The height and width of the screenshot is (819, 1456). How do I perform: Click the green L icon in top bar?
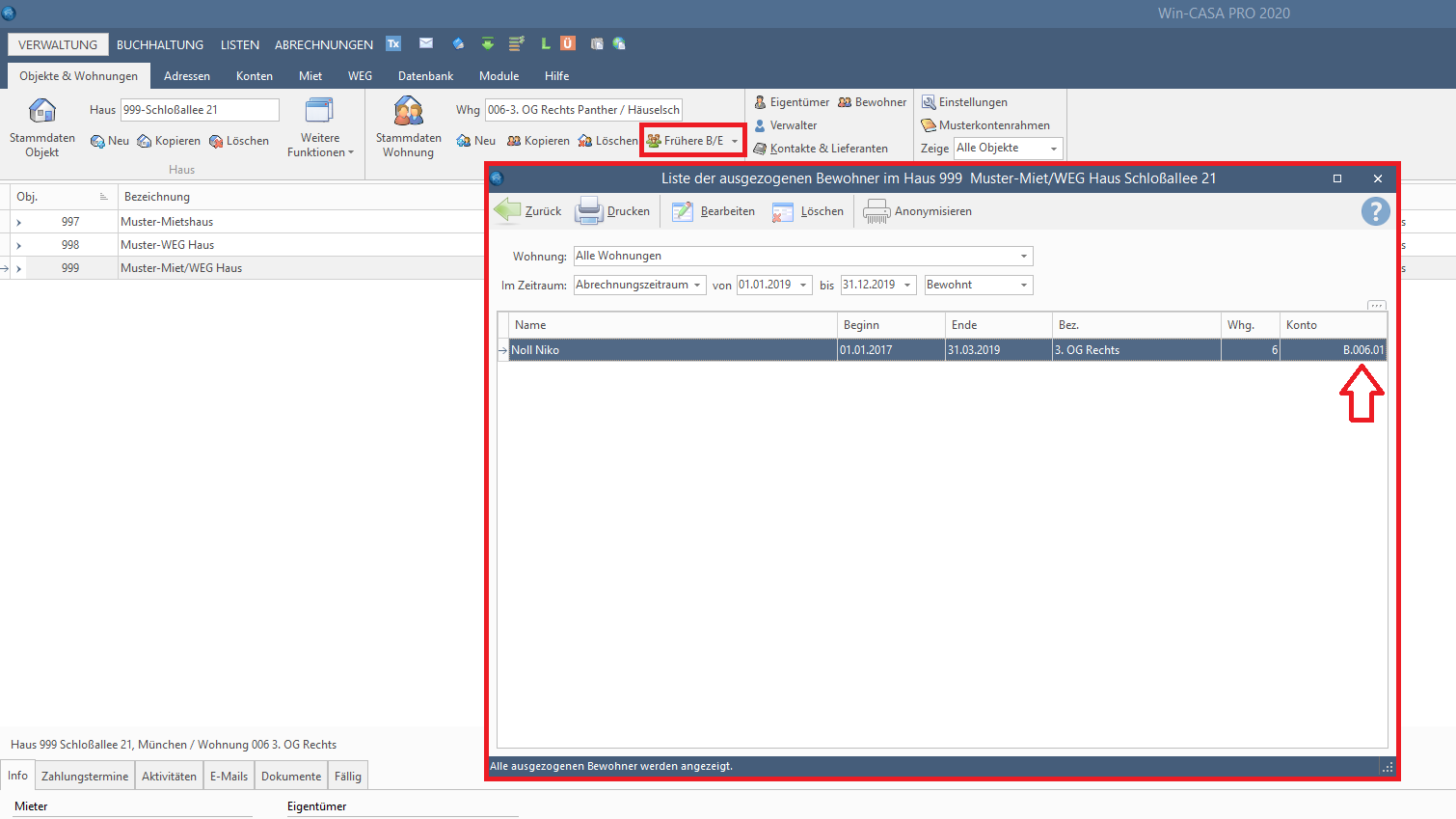(x=546, y=43)
